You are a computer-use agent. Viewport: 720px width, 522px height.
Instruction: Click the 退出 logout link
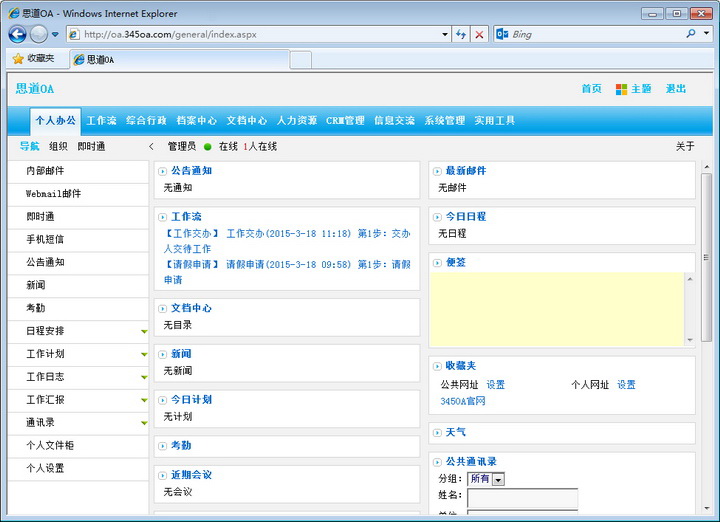pyautogui.click(x=676, y=89)
